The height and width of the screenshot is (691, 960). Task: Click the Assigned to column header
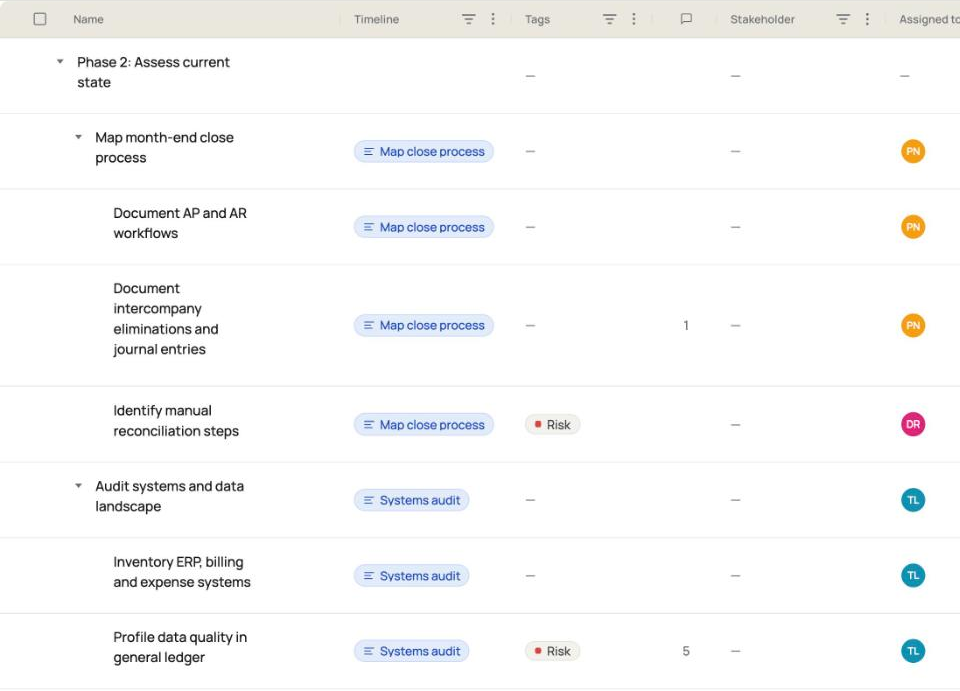click(x=929, y=19)
